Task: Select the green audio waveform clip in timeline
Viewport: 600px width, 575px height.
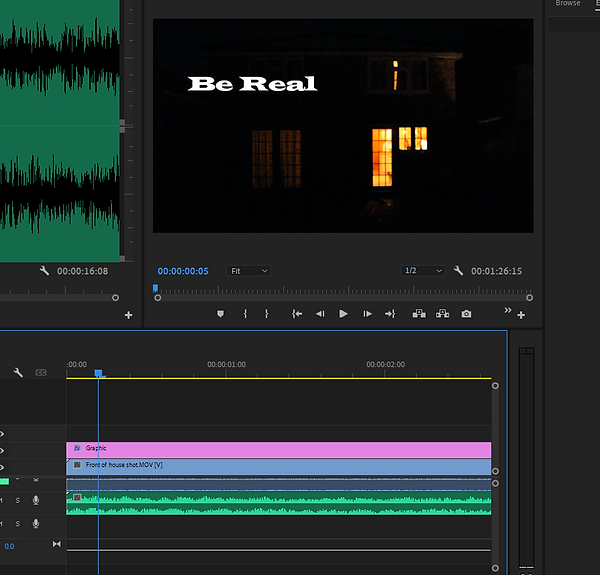Action: 279,503
